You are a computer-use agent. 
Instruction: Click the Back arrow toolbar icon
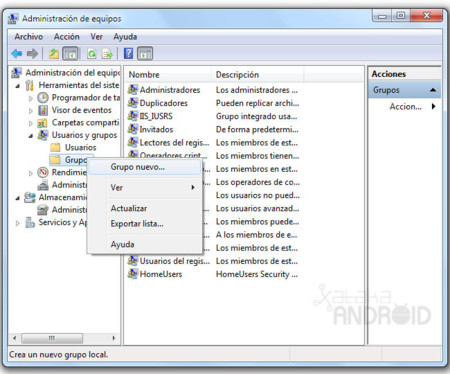click(x=17, y=53)
